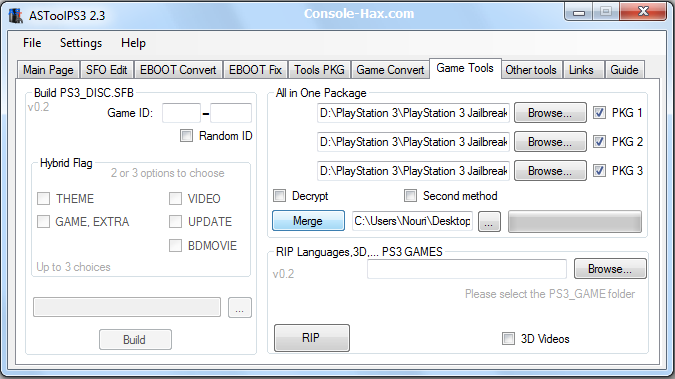Click Browse for PKG 2
This screenshot has width=675, height=379.
click(x=550, y=142)
